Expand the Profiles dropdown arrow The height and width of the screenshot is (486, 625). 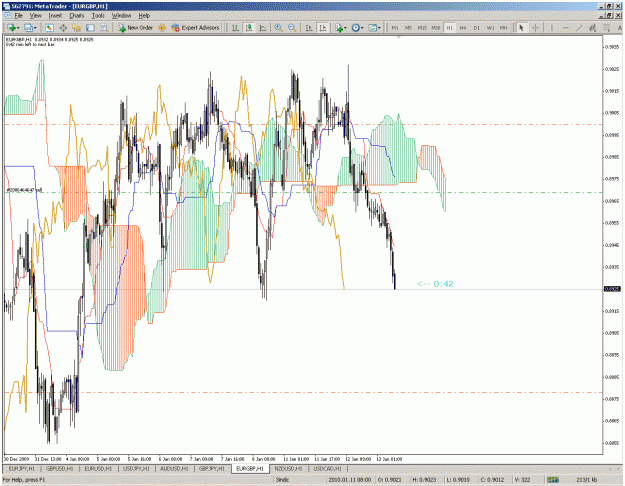[x=35, y=28]
